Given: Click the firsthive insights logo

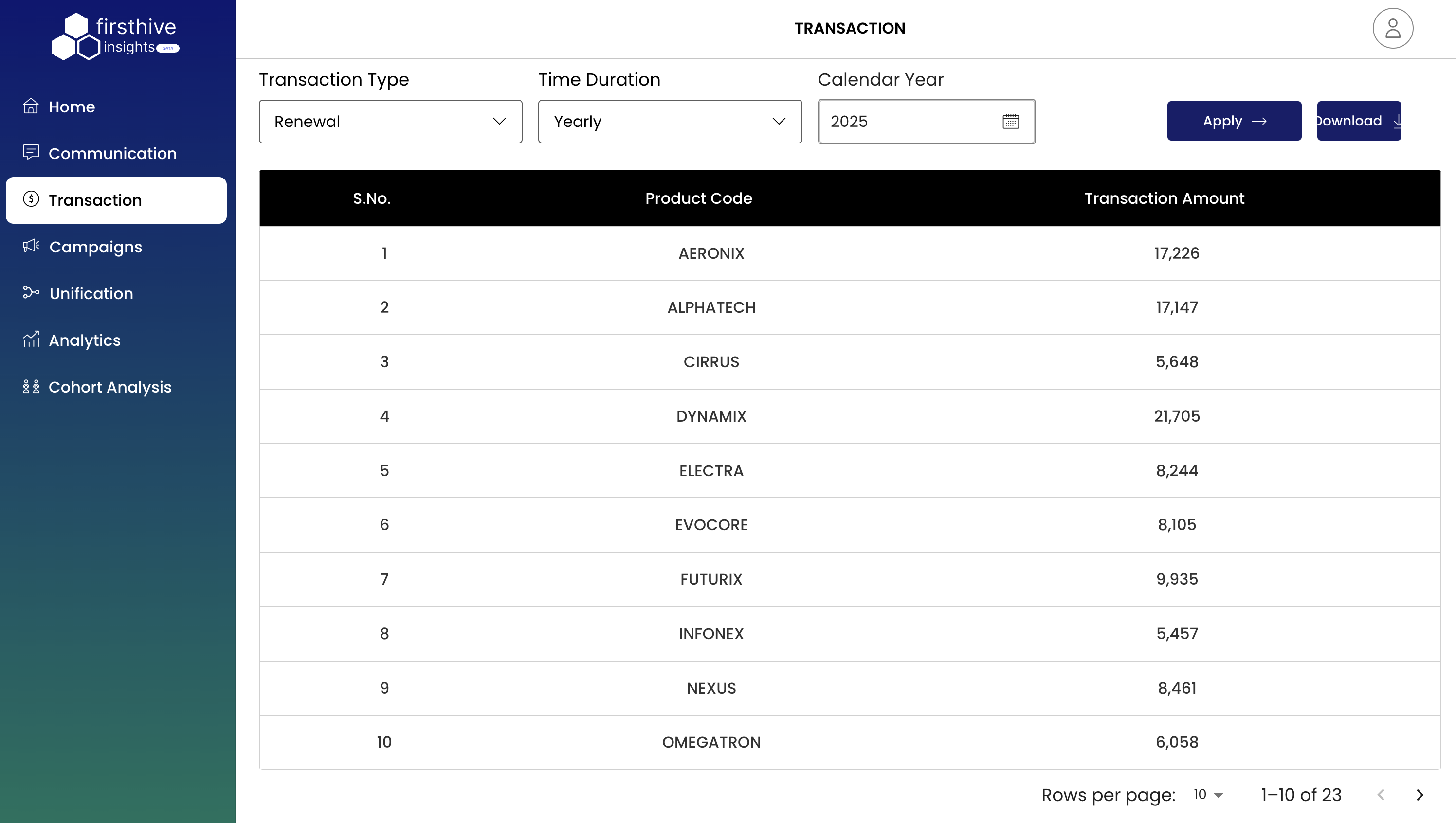Looking at the screenshot, I should coord(116,36).
